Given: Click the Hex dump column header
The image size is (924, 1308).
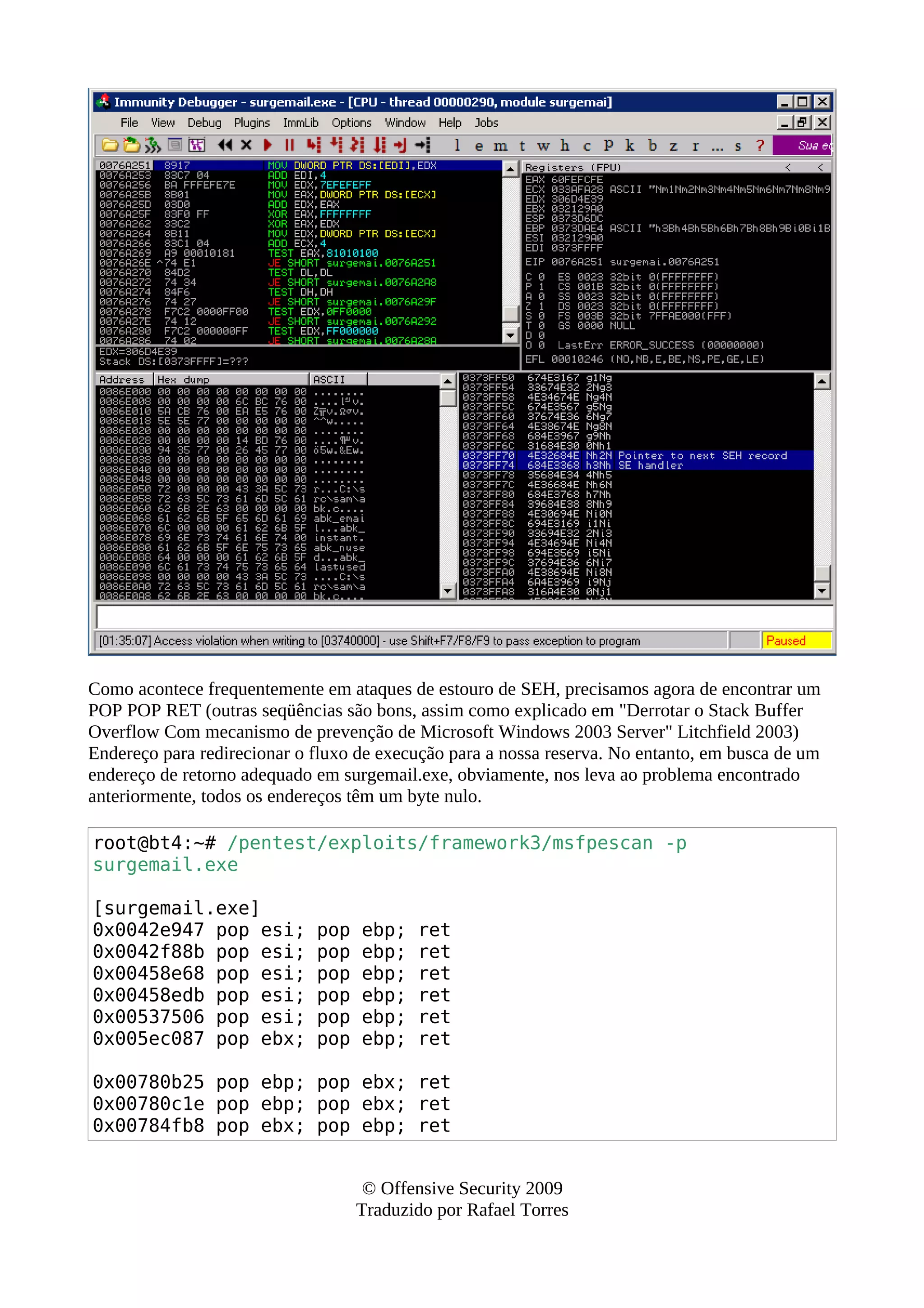Looking at the screenshot, I should pos(231,380).
